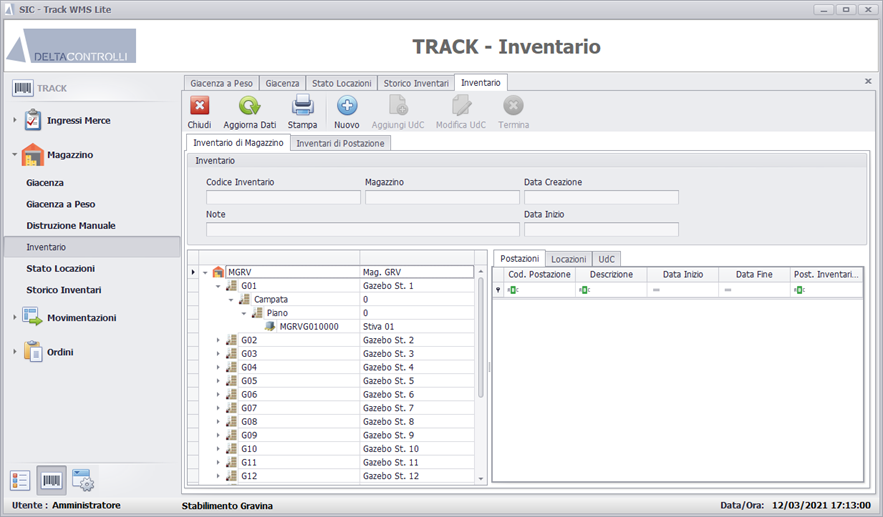Select the list view icon in the sidebar bottom bar
The image size is (883, 517).
click(x=20, y=480)
